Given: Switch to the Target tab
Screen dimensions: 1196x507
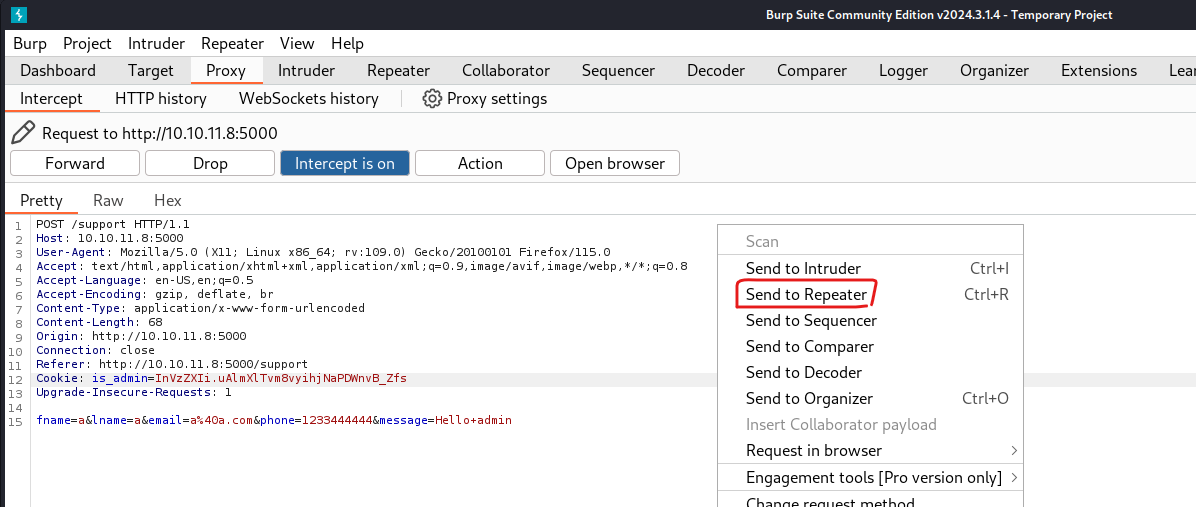Looking at the screenshot, I should click(x=151, y=71).
